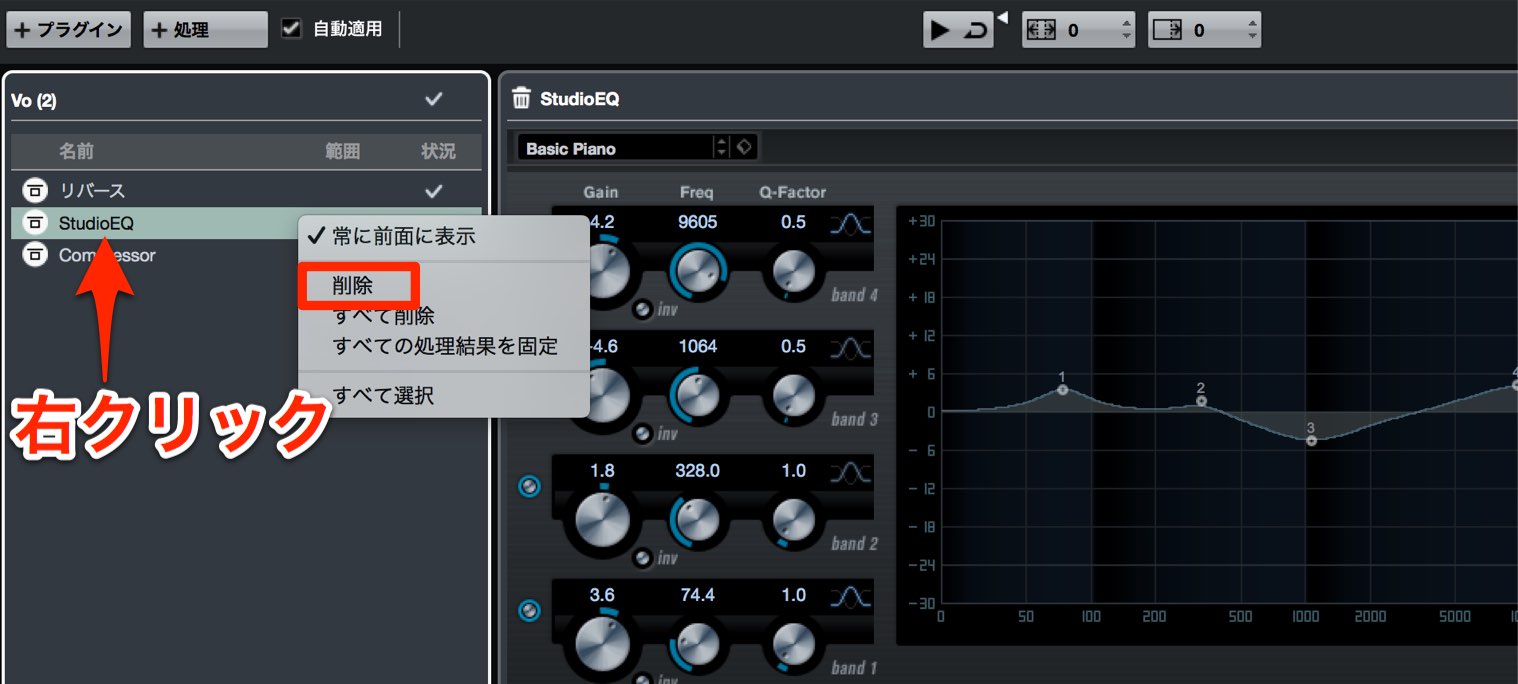Image resolution: width=1518 pixels, height=684 pixels.
Task: Click the band 4 Q-Factor knob
Action: coord(794,270)
